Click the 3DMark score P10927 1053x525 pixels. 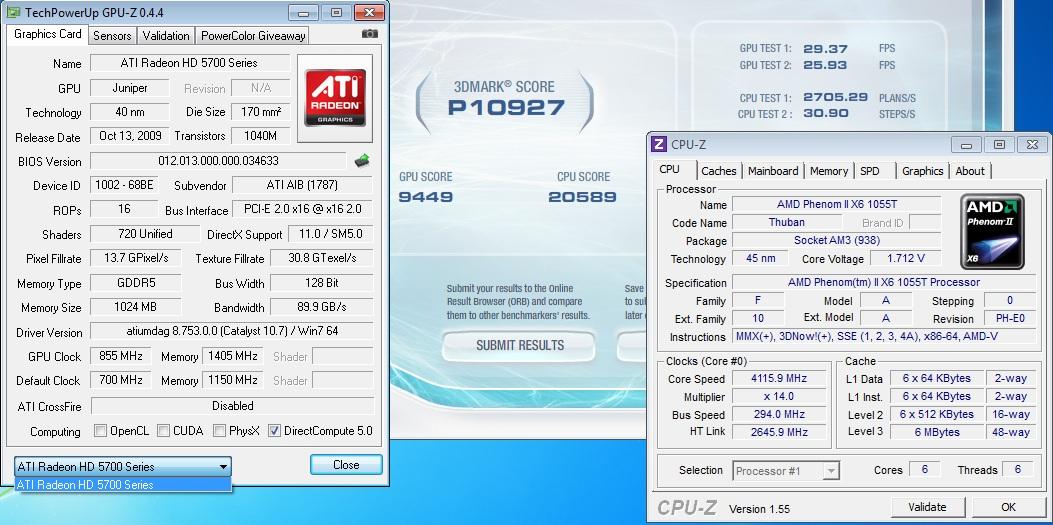[506, 108]
